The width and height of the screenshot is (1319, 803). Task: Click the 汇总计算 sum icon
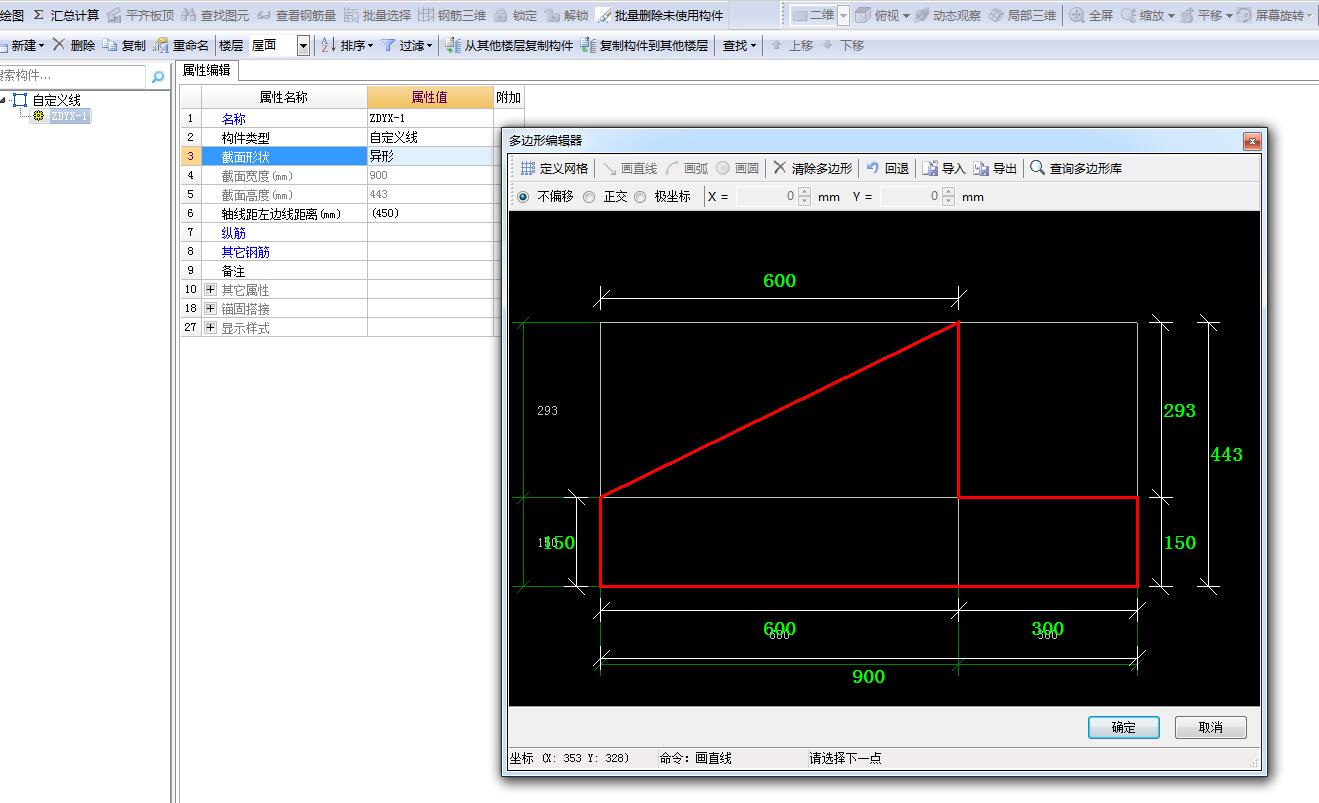click(38, 15)
